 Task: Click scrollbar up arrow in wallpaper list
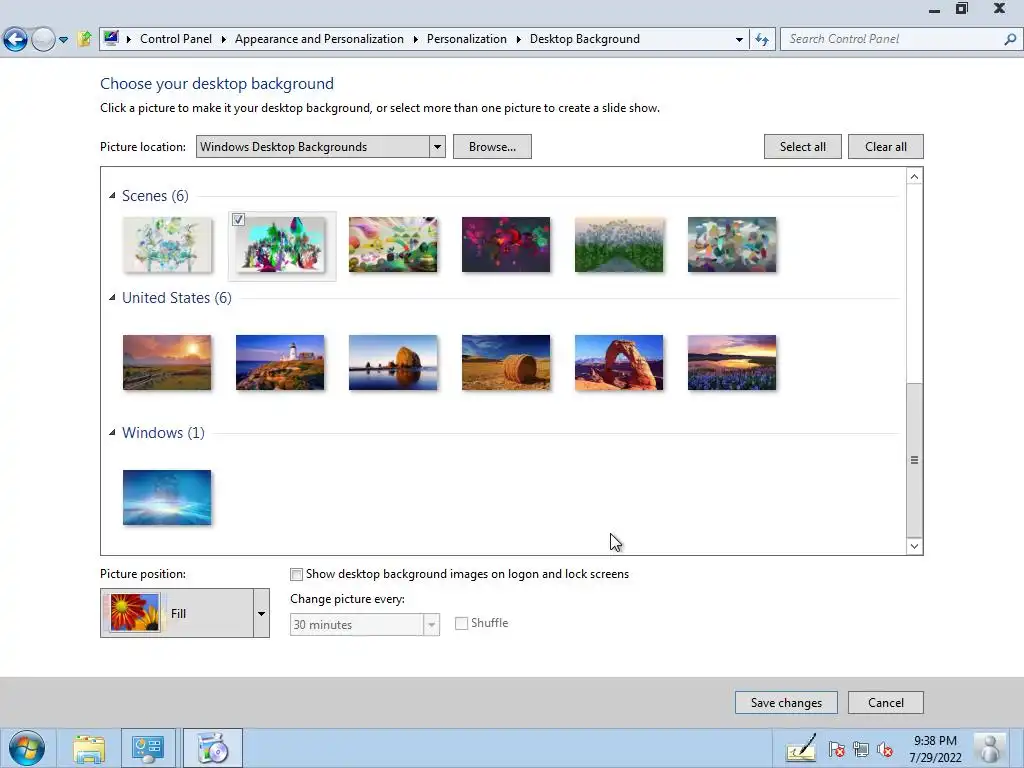(x=914, y=176)
